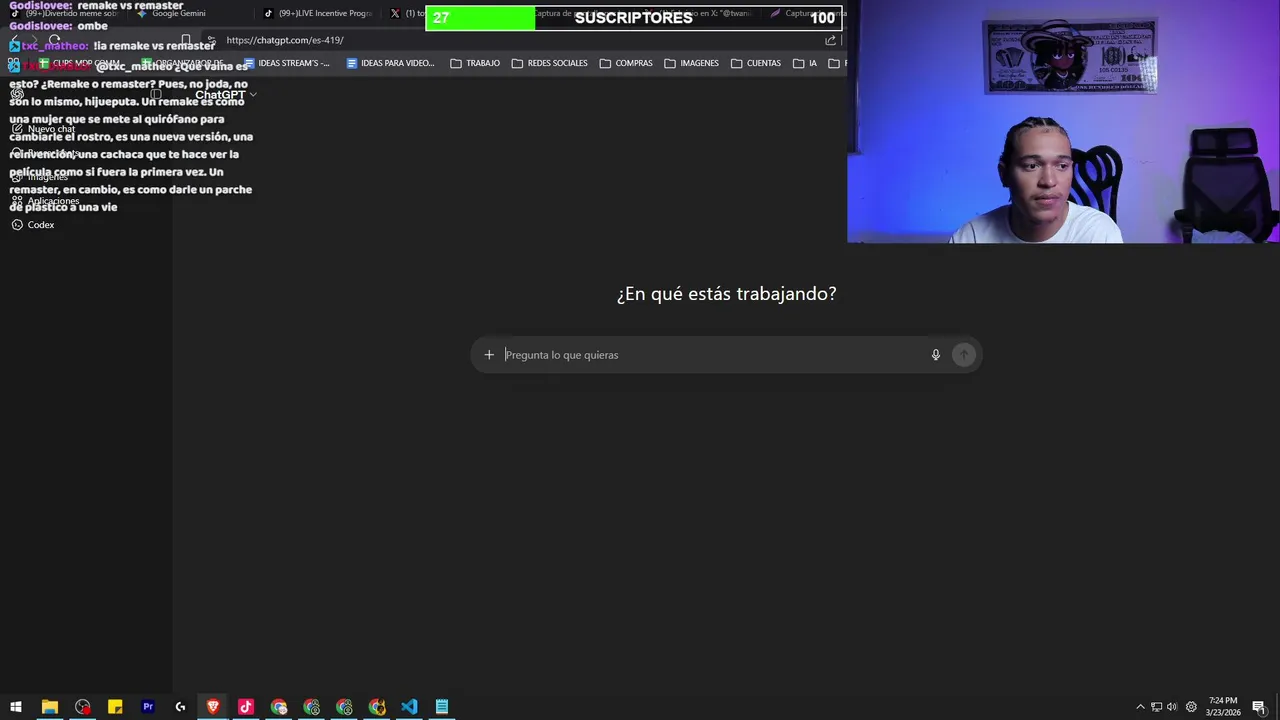Click the volume speaker tray icon
Viewport: 1280px width, 720px height.
tap(1172, 707)
